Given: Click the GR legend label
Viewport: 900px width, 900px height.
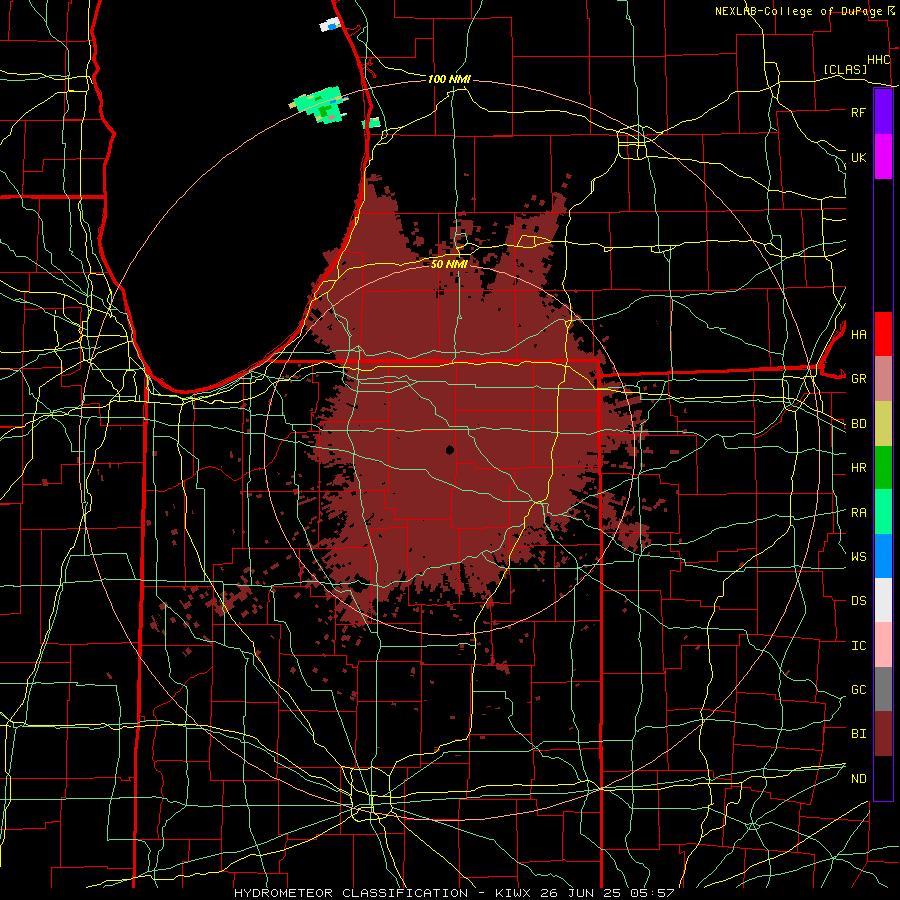Looking at the screenshot, I should click(x=858, y=379).
